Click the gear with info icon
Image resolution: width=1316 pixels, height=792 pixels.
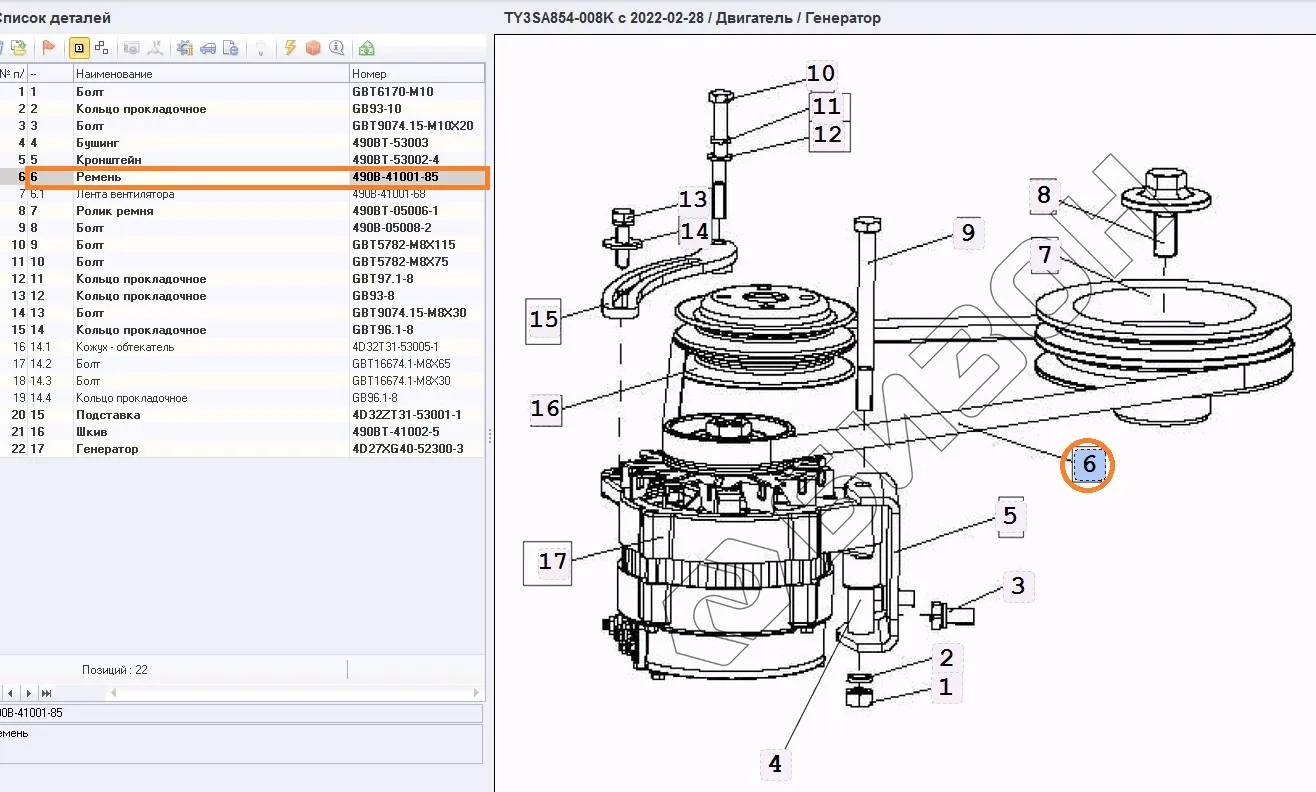tap(184, 48)
